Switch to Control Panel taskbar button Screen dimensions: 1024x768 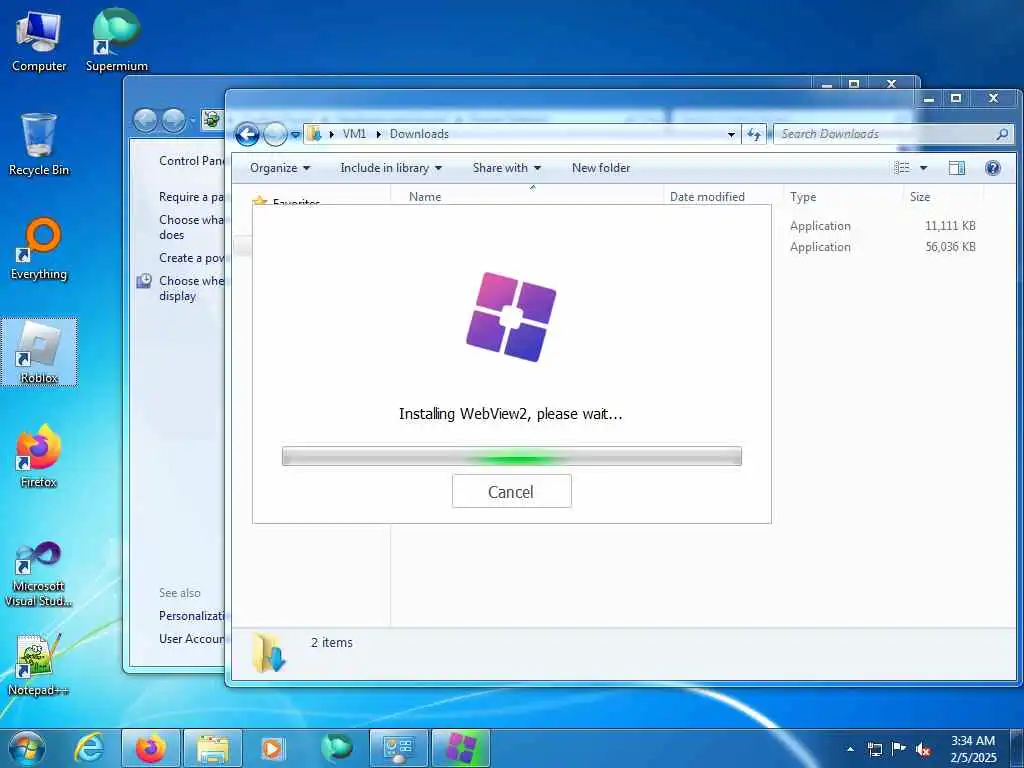(x=398, y=748)
